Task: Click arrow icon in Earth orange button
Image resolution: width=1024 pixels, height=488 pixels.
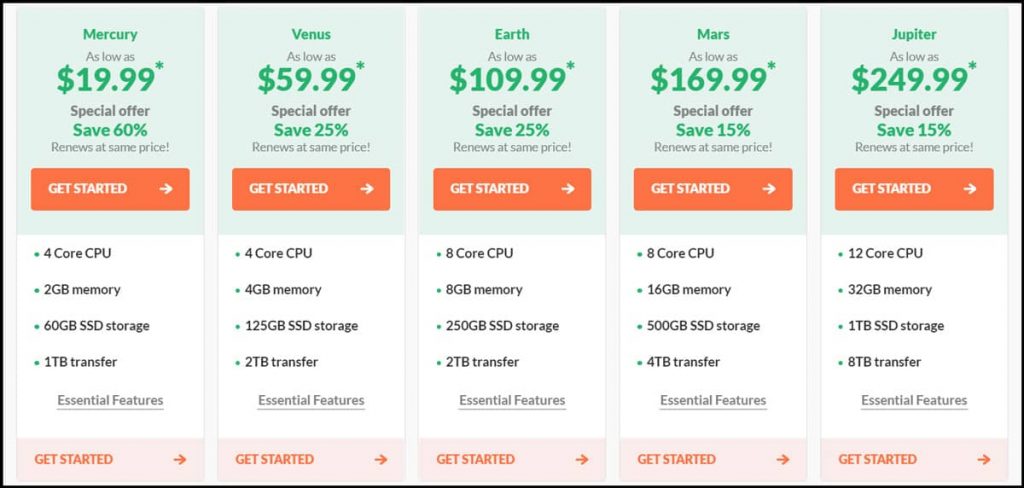Action: tap(568, 189)
